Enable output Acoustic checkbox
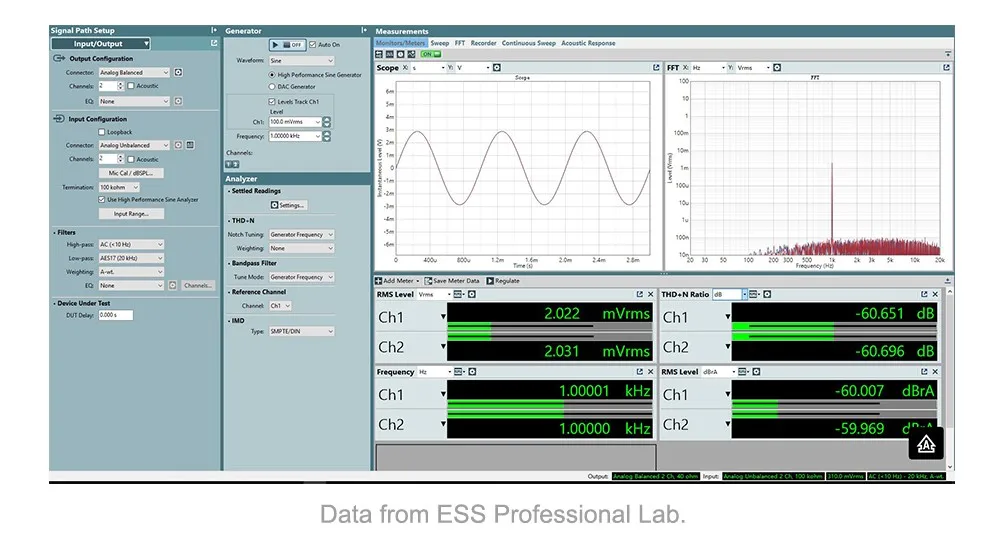Screen dimensions: 999x540 tap(131, 85)
